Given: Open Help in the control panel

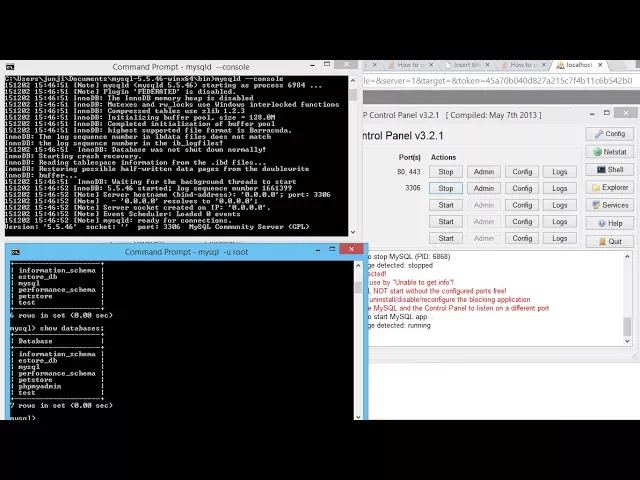Looking at the screenshot, I should [610, 223].
